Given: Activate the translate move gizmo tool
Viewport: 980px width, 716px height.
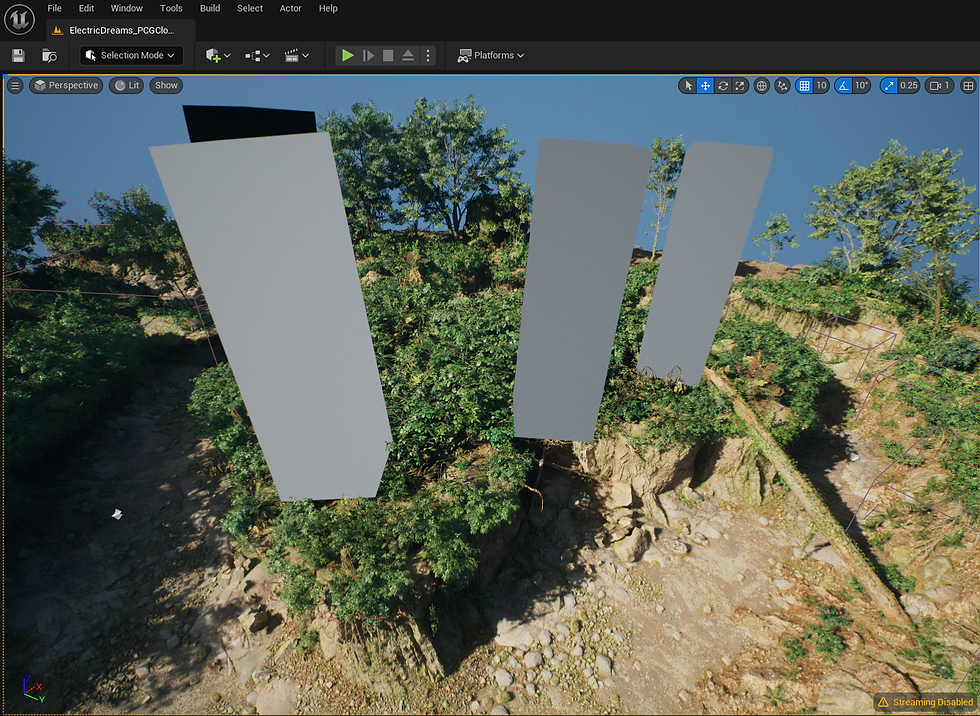Looking at the screenshot, I should [705, 86].
